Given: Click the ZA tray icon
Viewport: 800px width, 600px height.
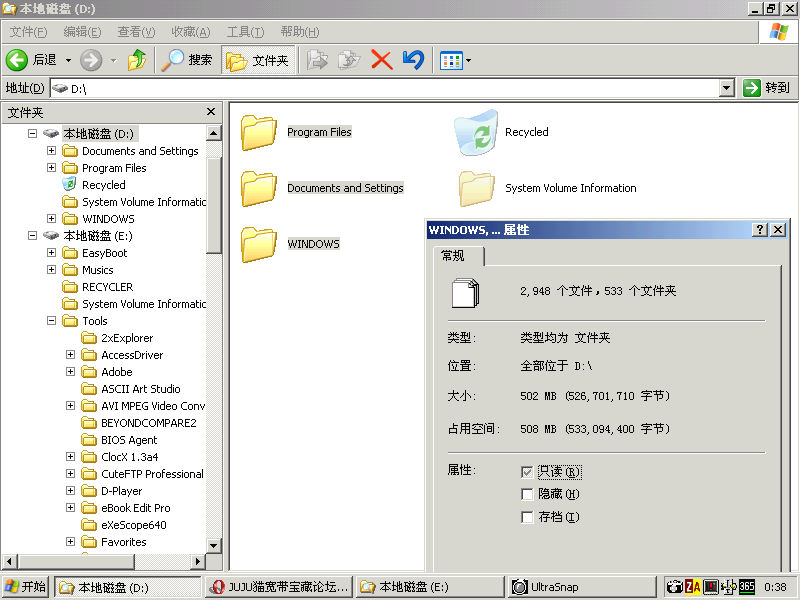Looking at the screenshot, I should (x=692, y=587).
